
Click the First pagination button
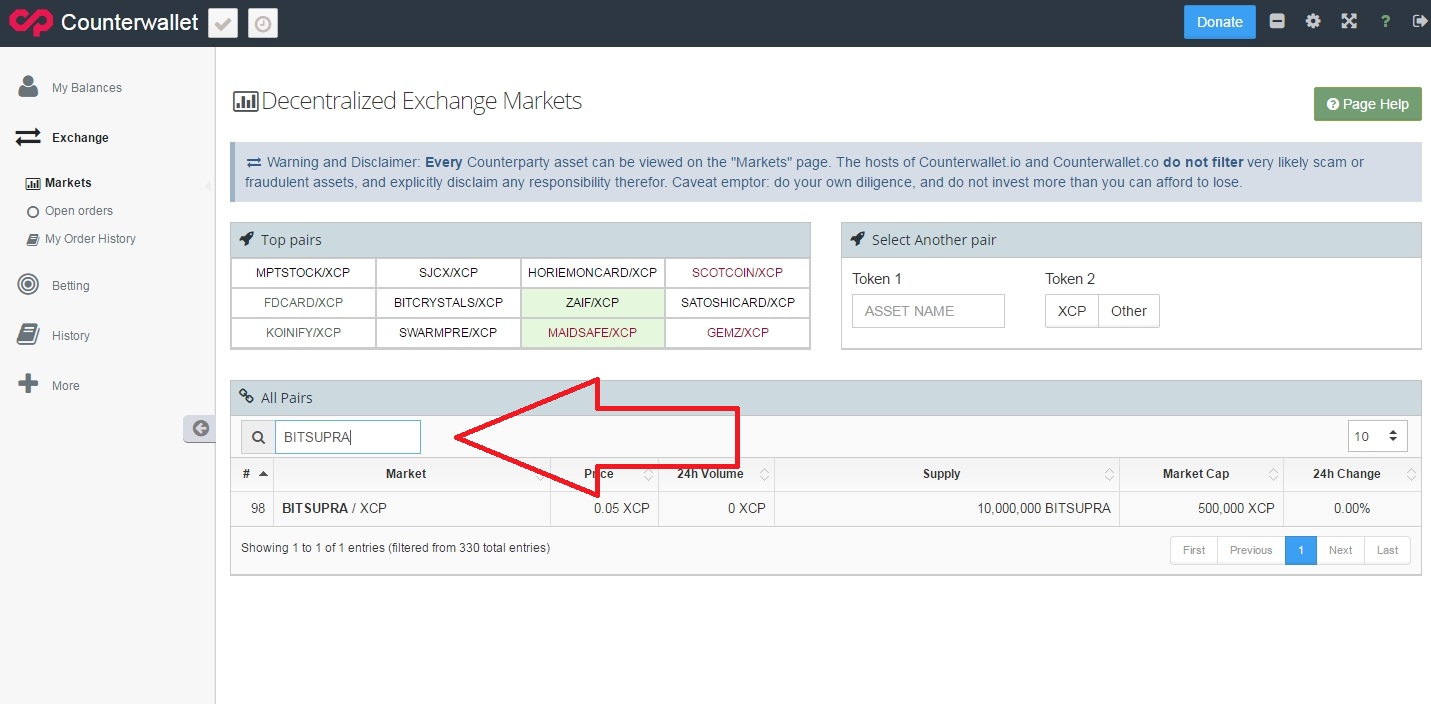pos(1194,550)
